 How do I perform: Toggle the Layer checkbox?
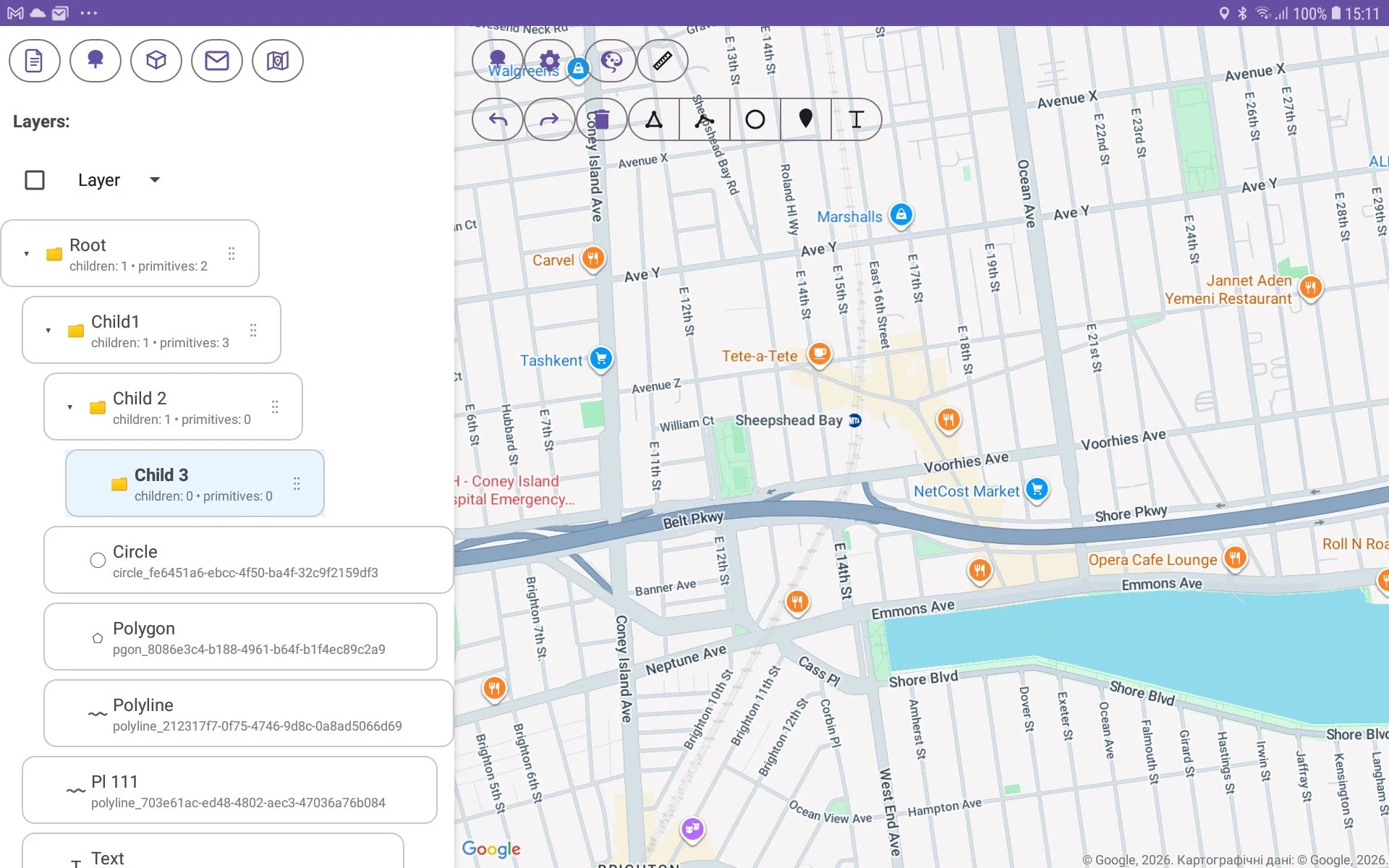pos(35,180)
